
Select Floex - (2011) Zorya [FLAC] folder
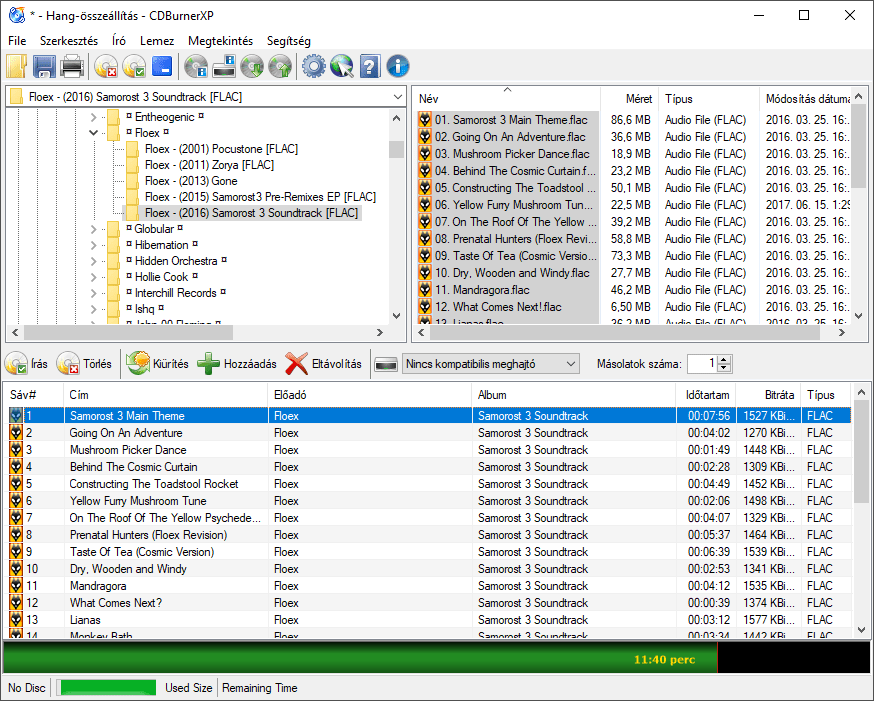(210, 165)
